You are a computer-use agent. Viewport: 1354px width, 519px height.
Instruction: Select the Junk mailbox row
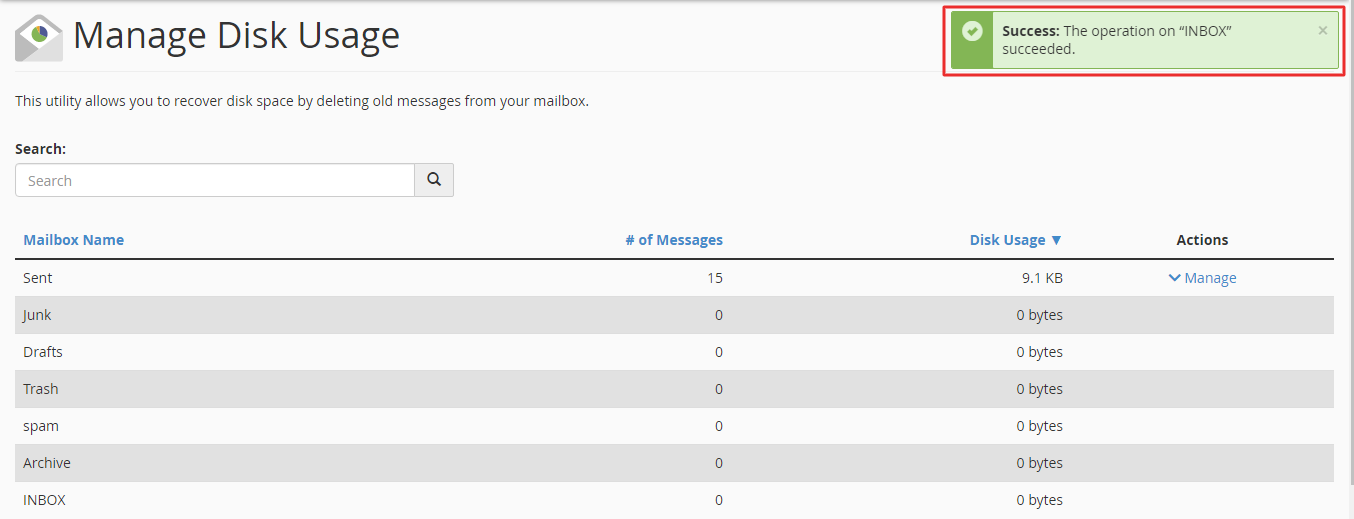point(674,315)
